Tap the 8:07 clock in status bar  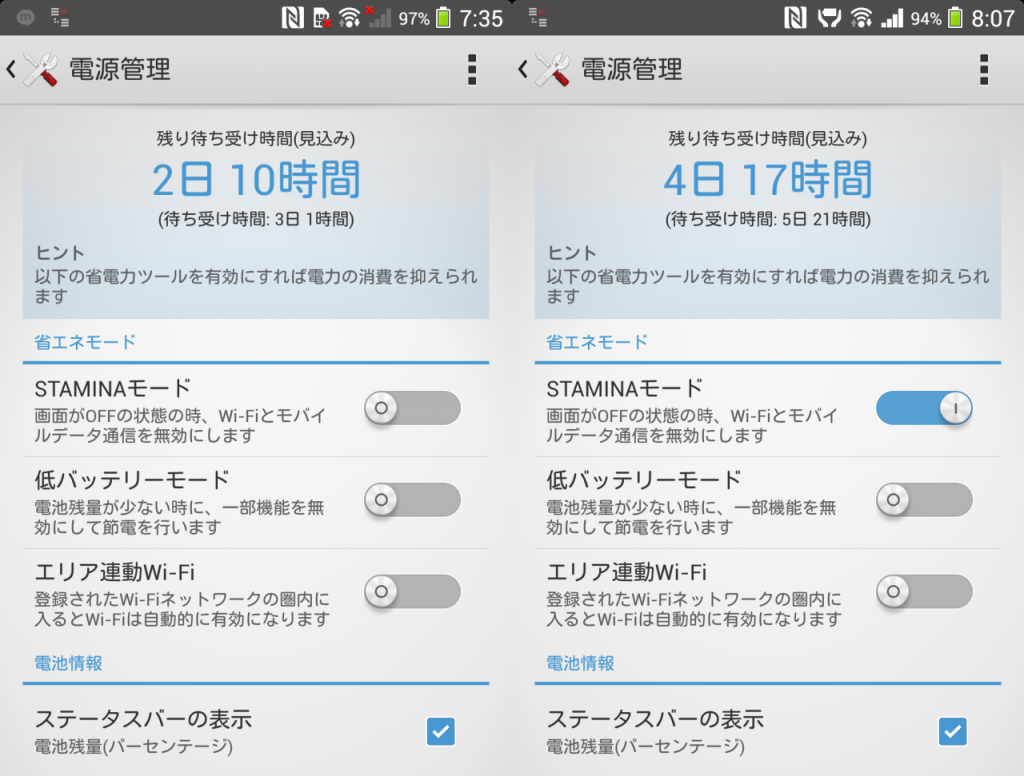[x=993, y=18]
